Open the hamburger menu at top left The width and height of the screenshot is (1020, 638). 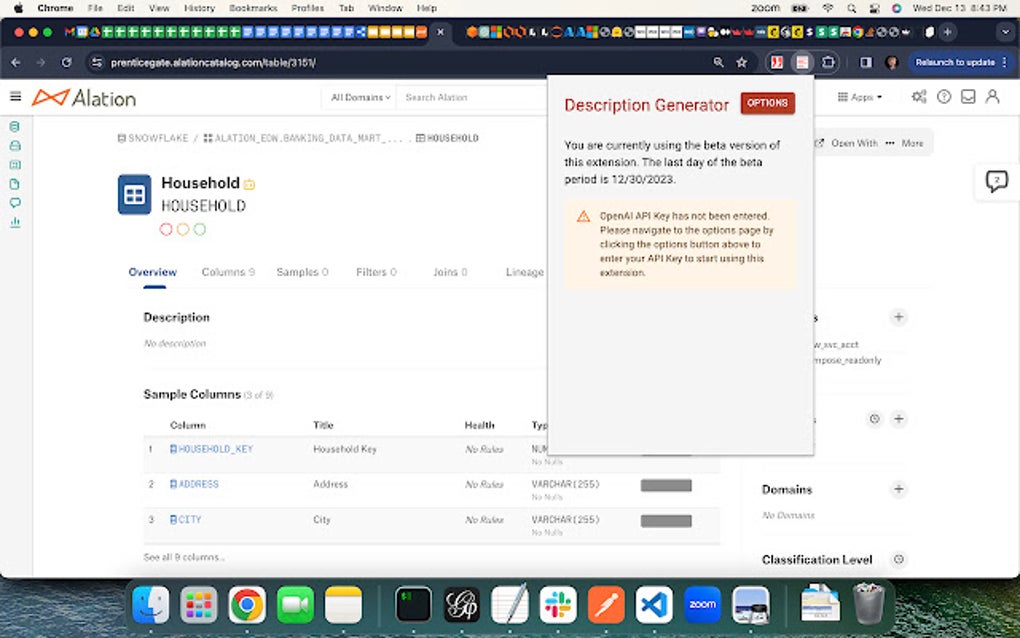coord(16,97)
